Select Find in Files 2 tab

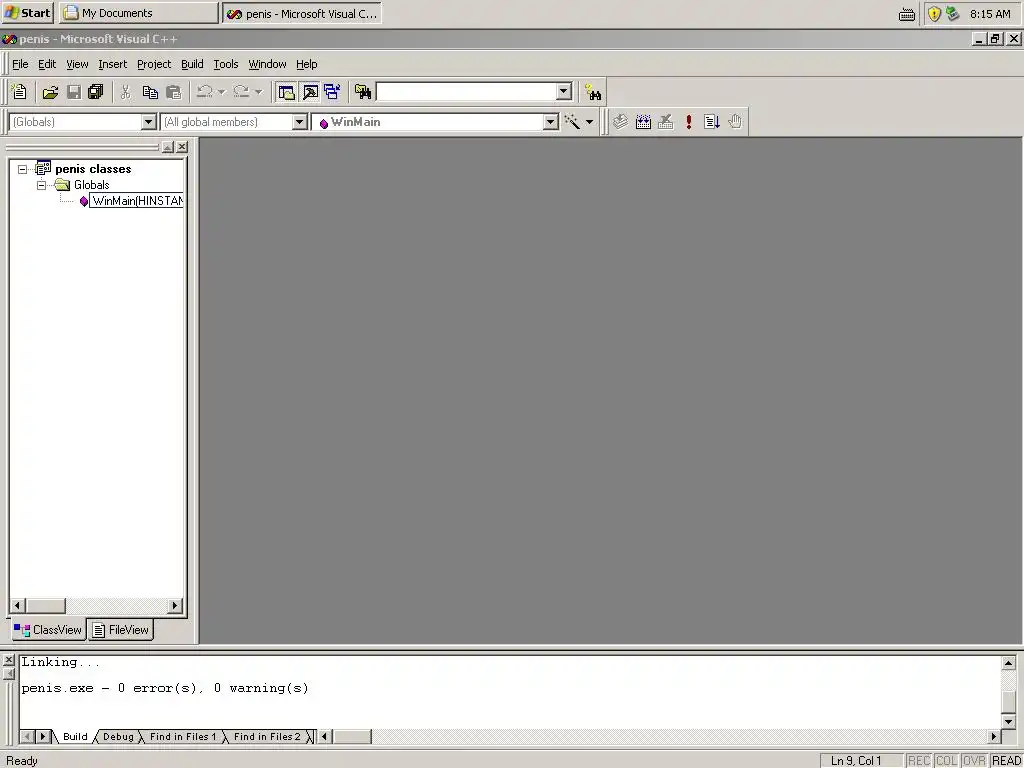pos(267,737)
